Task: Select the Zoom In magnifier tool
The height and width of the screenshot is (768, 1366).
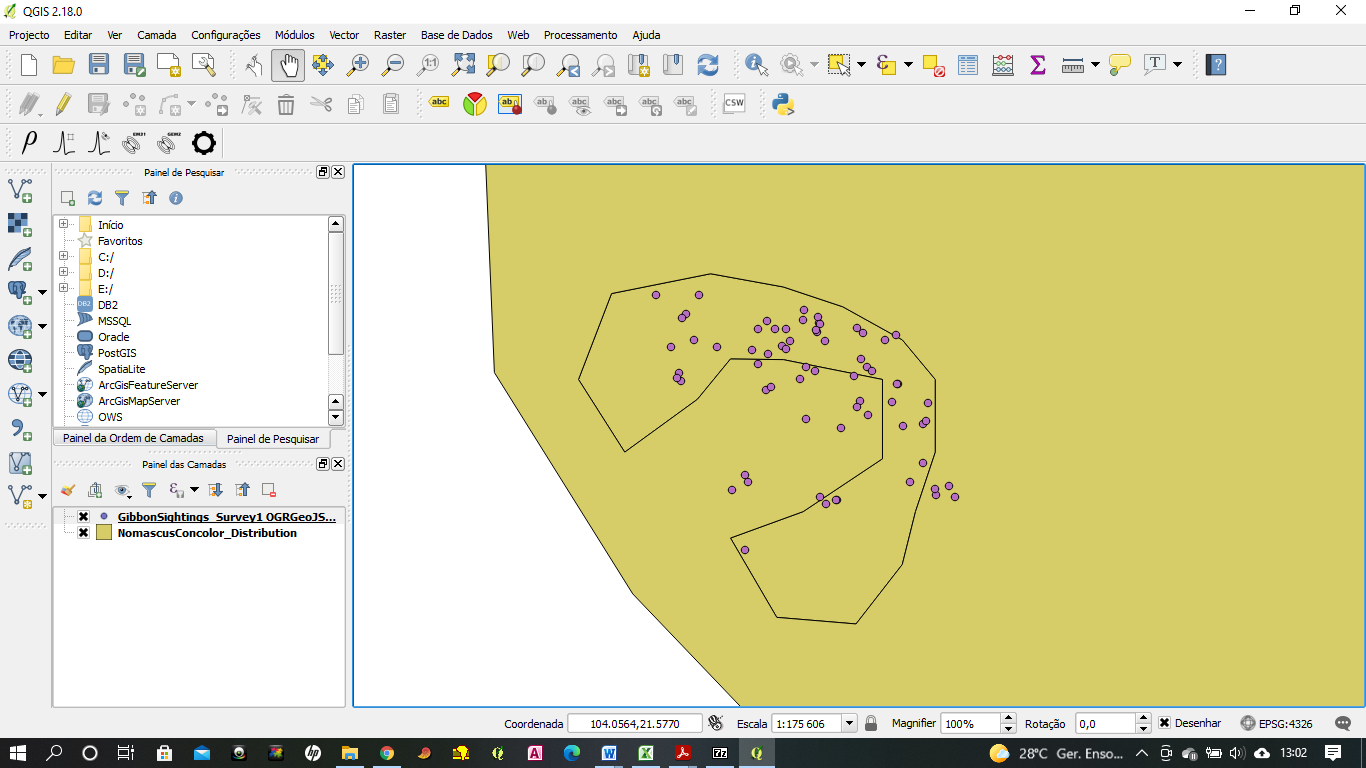Action: point(357,65)
